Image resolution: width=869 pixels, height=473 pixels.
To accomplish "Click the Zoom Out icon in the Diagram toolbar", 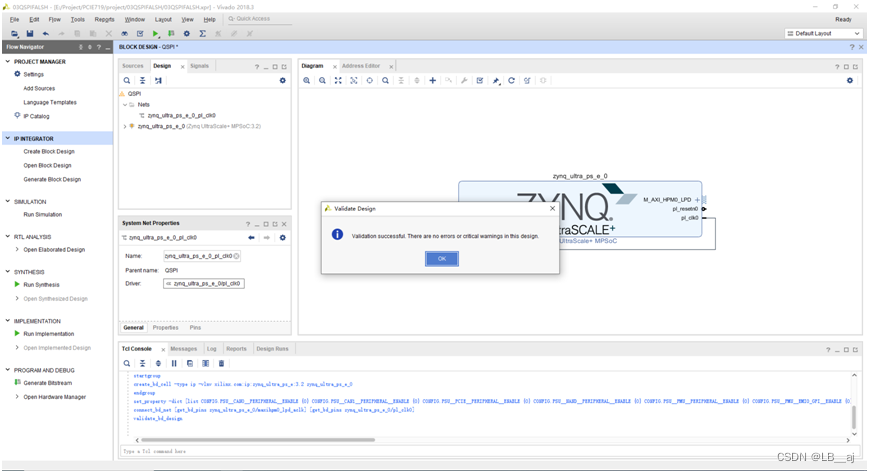I will pyautogui.click(x=322, y=80).
